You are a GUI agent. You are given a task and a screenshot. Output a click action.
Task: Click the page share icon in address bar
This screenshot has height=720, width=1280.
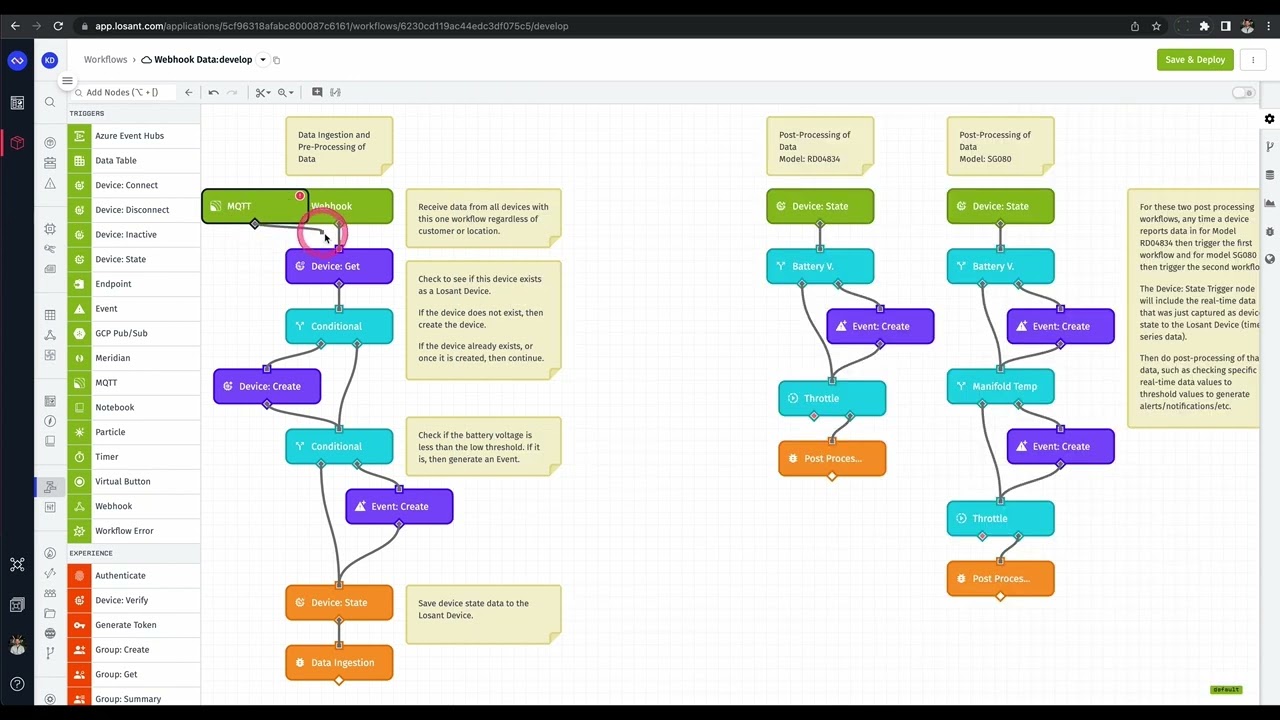click(x=1135, y=26)
